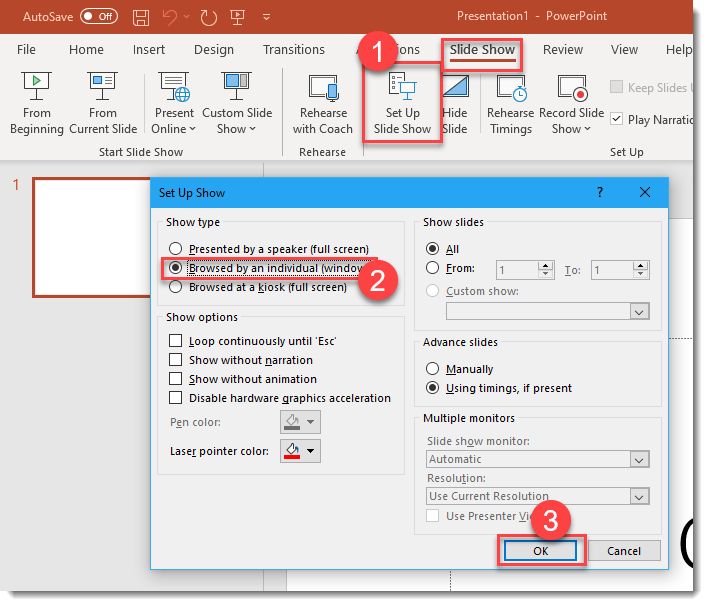Close the Set Up Show dialog
Image resolution: width=708 pixels, height=606 pixels.
pyautogui.click(x=645, y=192)
